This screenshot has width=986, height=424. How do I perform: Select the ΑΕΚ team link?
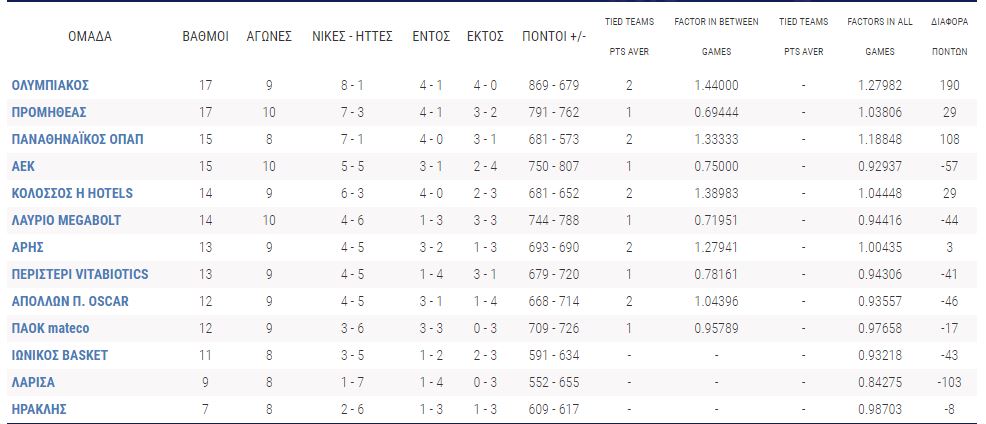(23, 167)
